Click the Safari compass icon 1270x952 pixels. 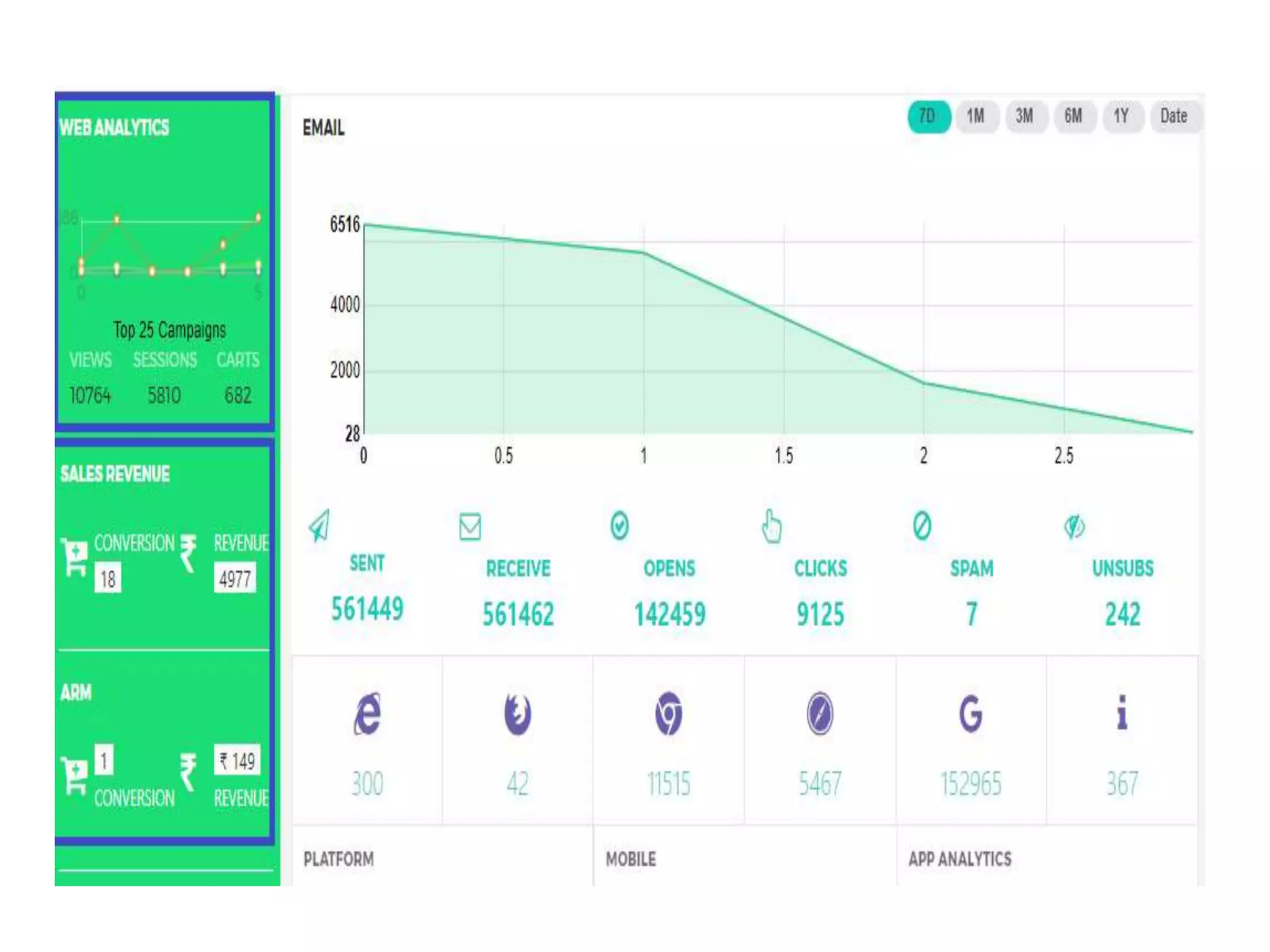(820, 714)
